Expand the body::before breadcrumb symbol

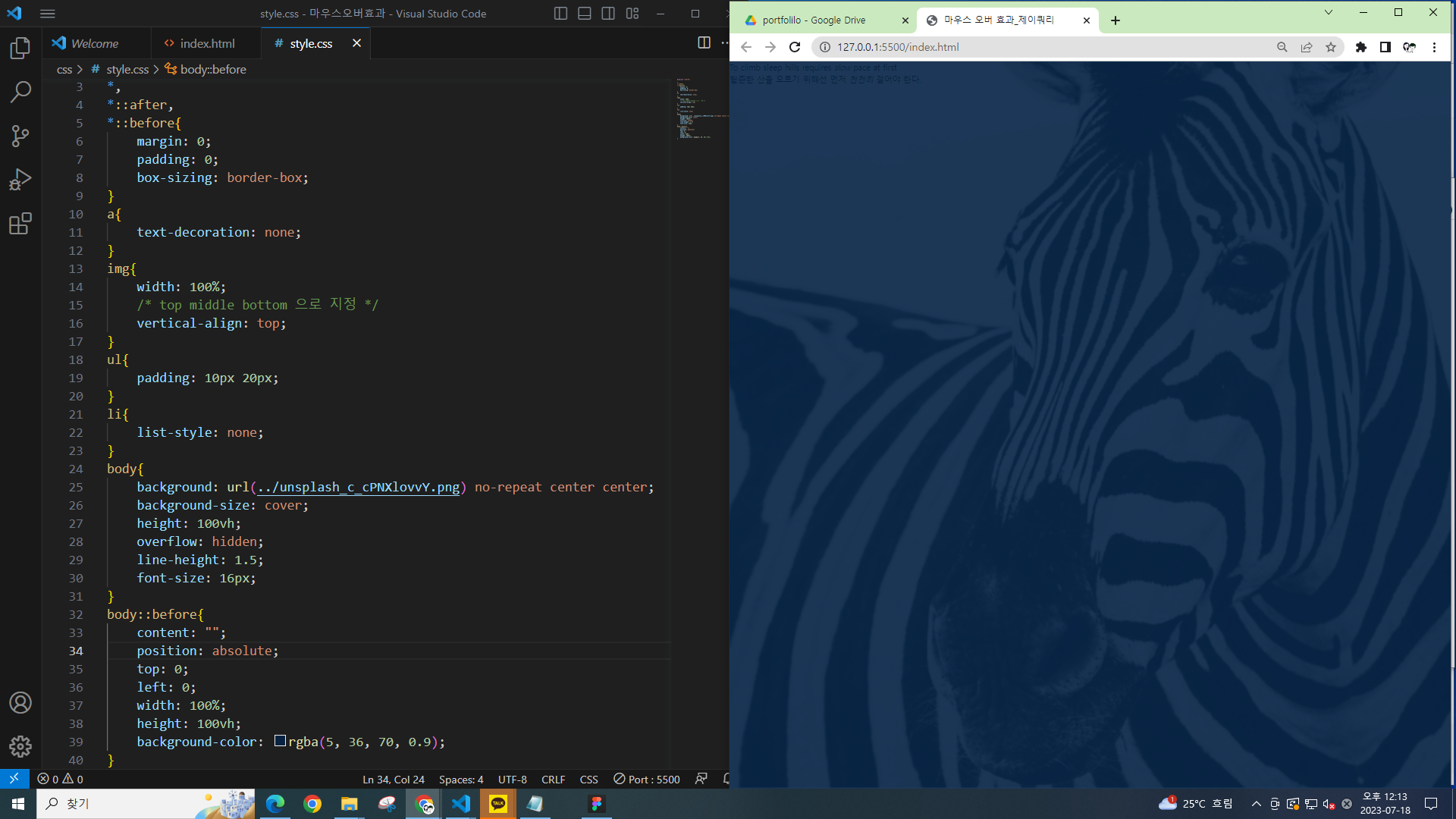212,69
